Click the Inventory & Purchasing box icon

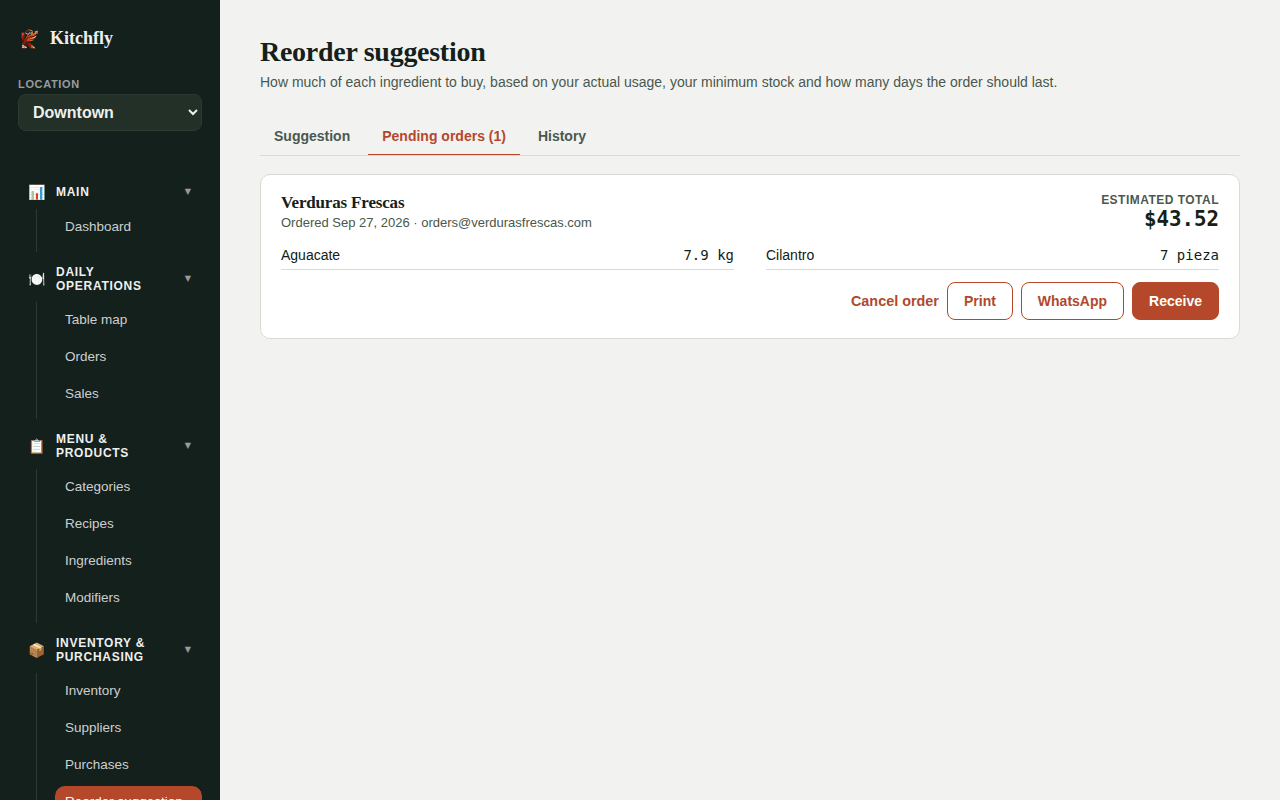[x=37, y=650]
